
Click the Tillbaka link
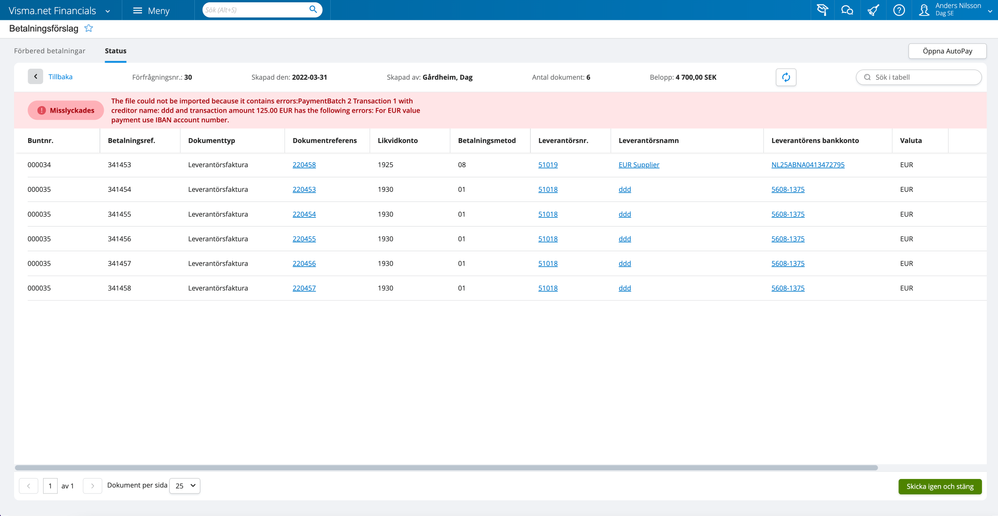coord(60,77)
